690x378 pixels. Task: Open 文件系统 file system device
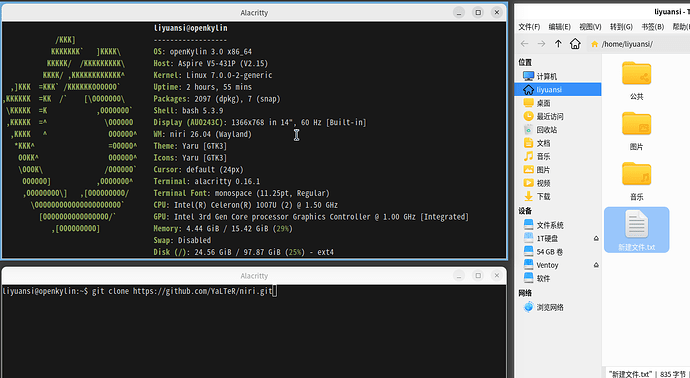click(558, 225)
